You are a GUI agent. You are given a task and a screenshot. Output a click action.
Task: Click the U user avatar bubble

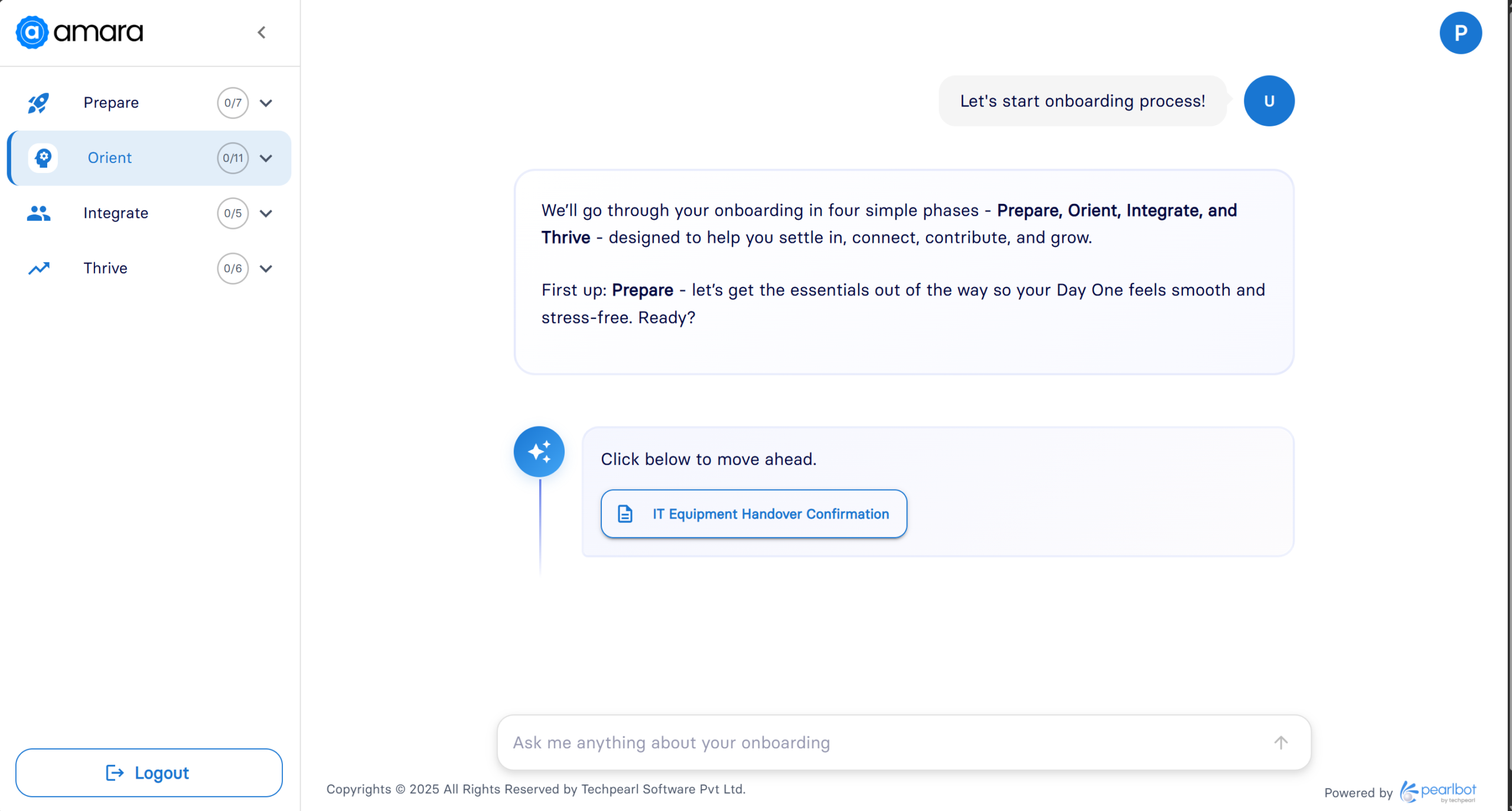1269,101
